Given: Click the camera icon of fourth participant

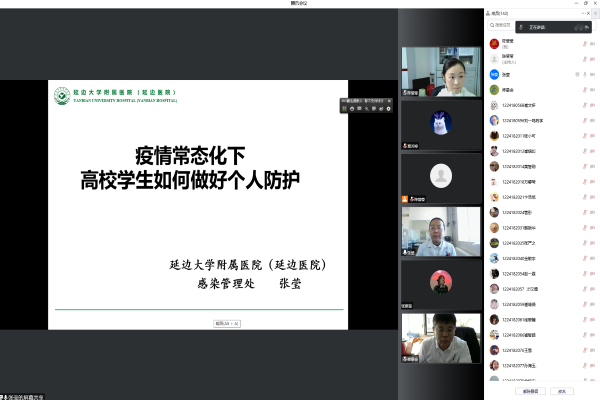Looking at the screenshot, I should pyautogui.click(x=591, y=89).
